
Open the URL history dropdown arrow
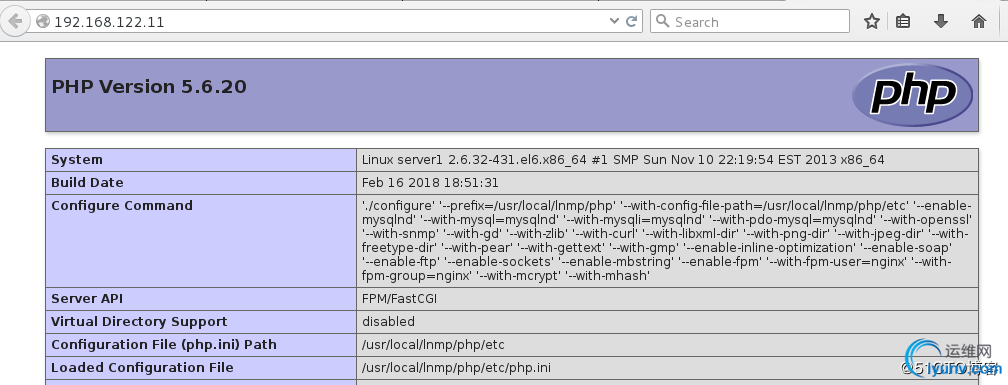point(614,21)
